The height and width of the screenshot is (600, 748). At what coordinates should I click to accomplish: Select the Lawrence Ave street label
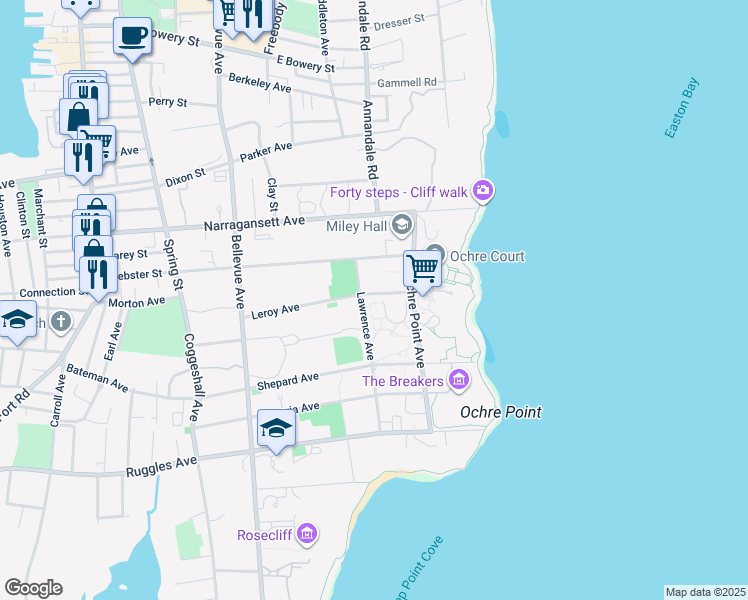(365, 326)
